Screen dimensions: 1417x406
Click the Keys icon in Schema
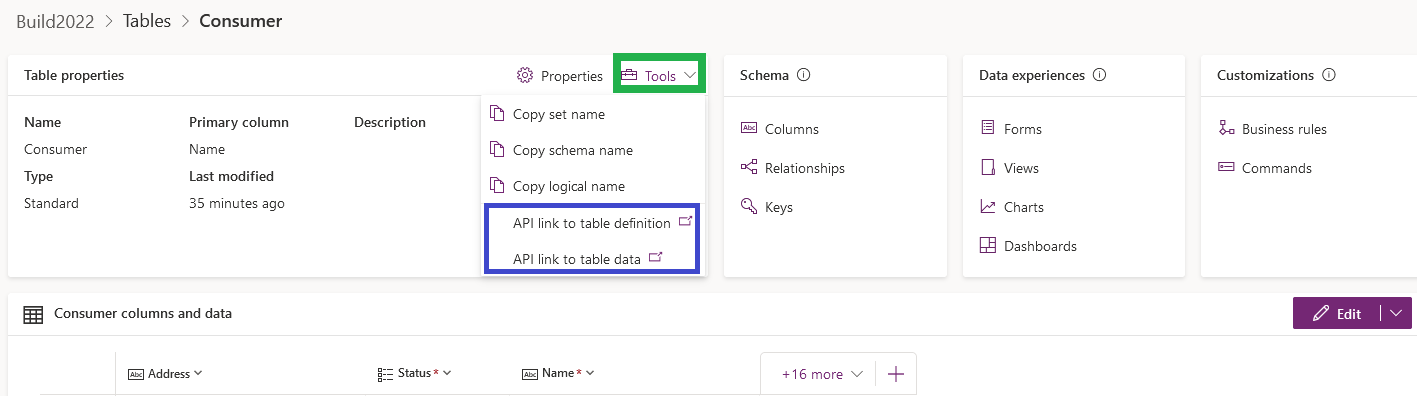749,207
